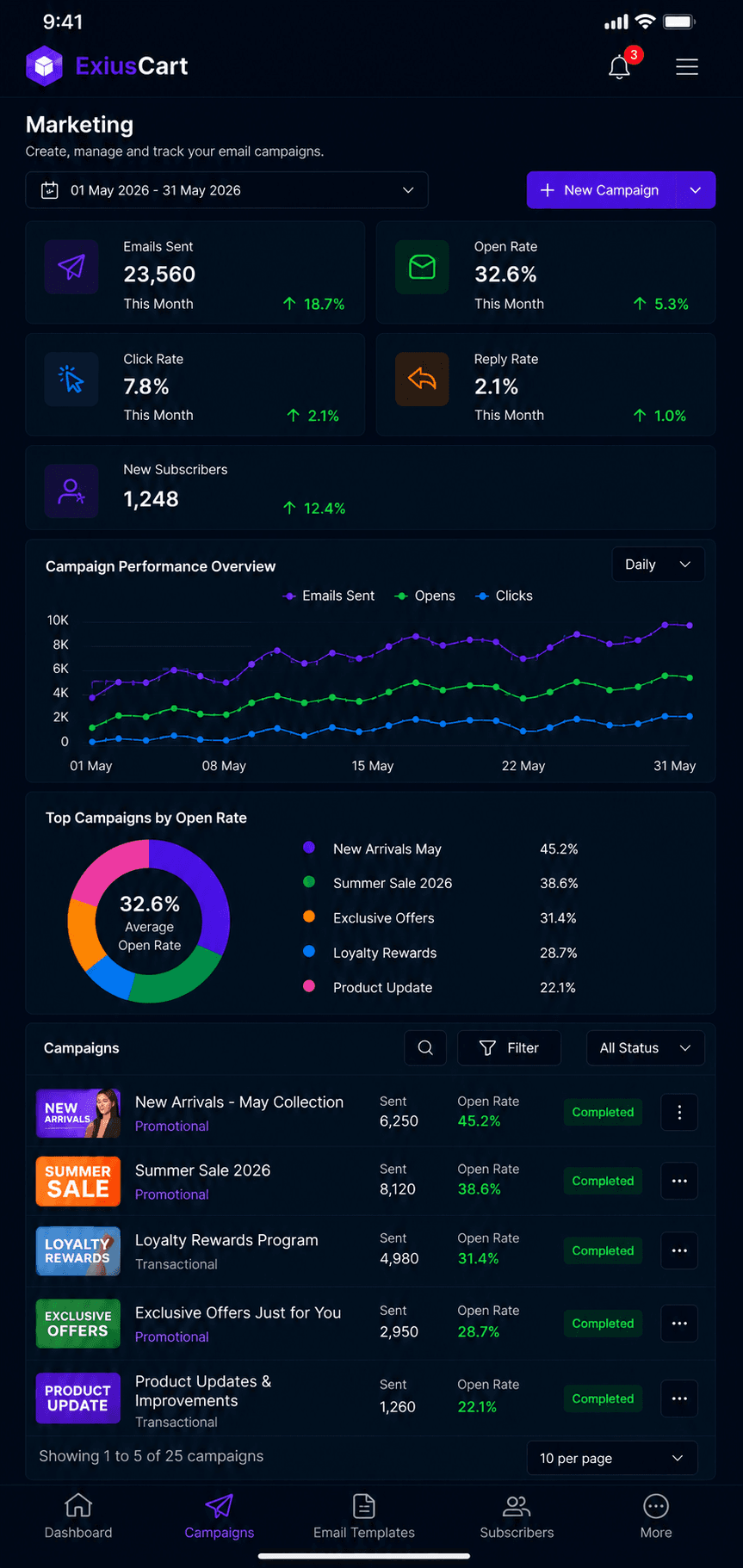Screen dimensions: 743x1568
Task: Click the New Campaign button
Action: [601, 190]
